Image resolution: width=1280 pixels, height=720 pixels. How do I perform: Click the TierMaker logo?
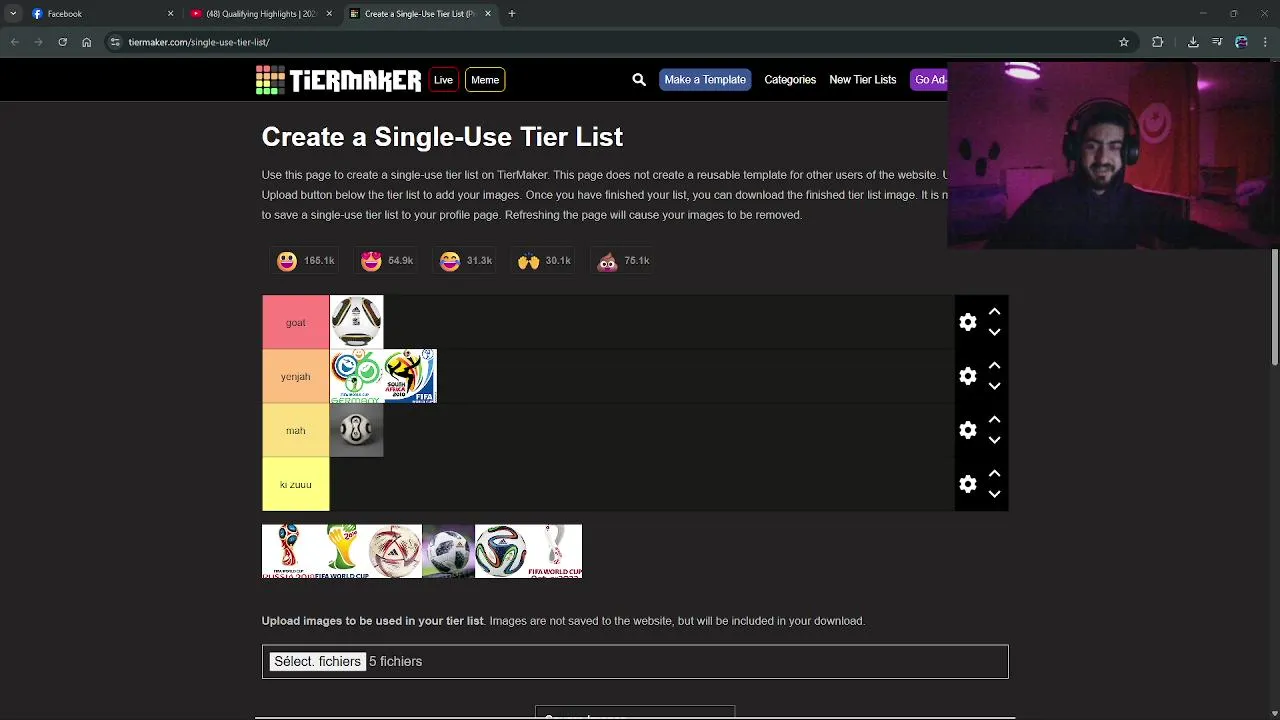tap(338, 80)
